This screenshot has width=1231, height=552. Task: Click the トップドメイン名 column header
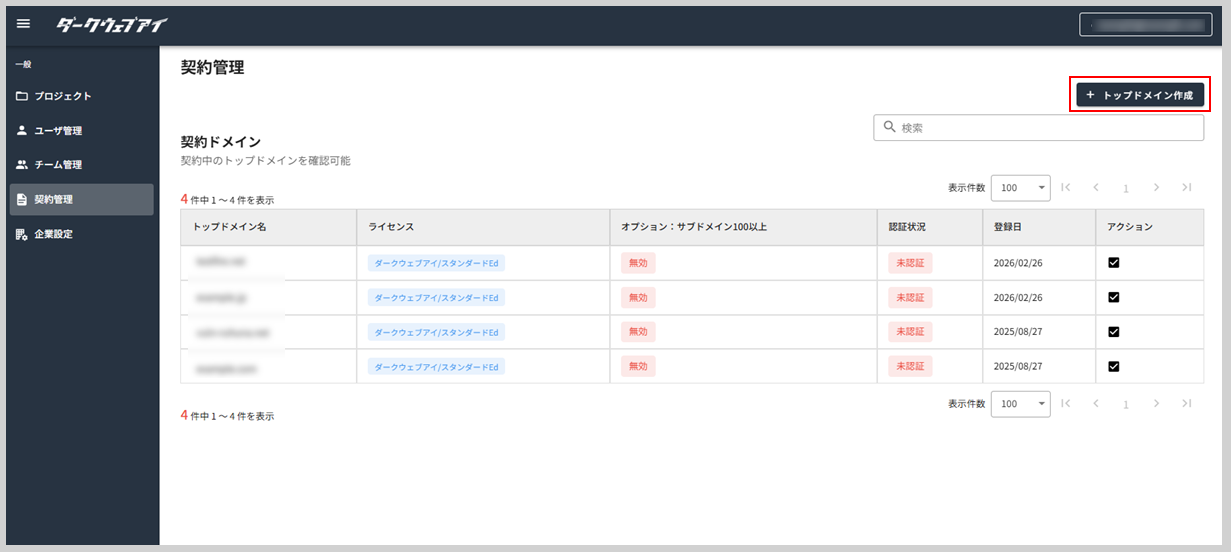pyautogui.click(x=230, y=227)
